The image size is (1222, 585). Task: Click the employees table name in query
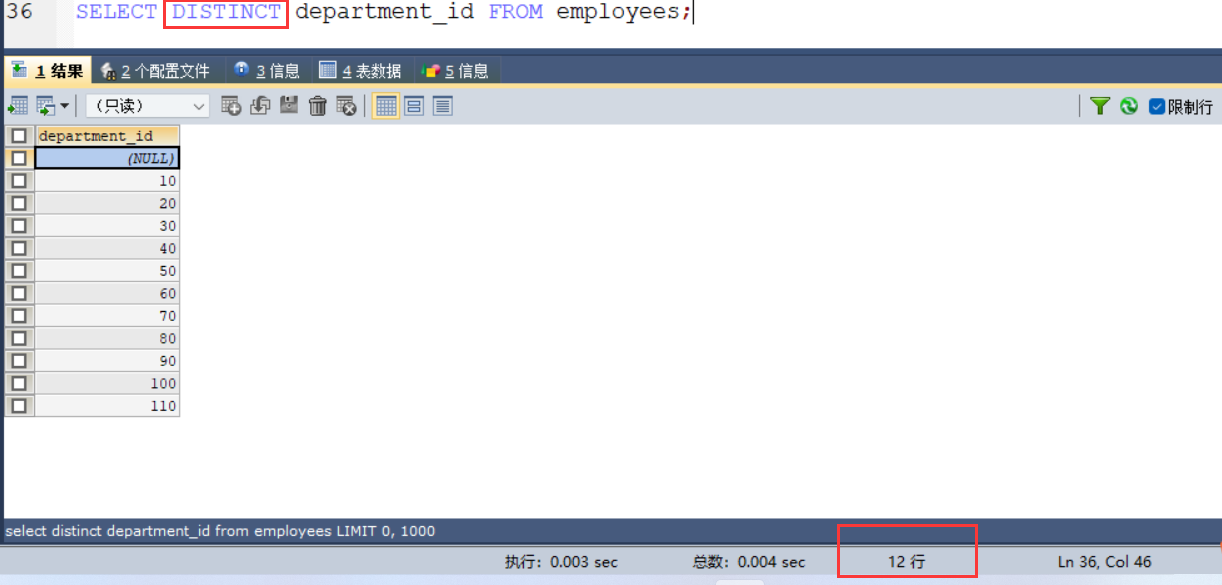(620, 12)
